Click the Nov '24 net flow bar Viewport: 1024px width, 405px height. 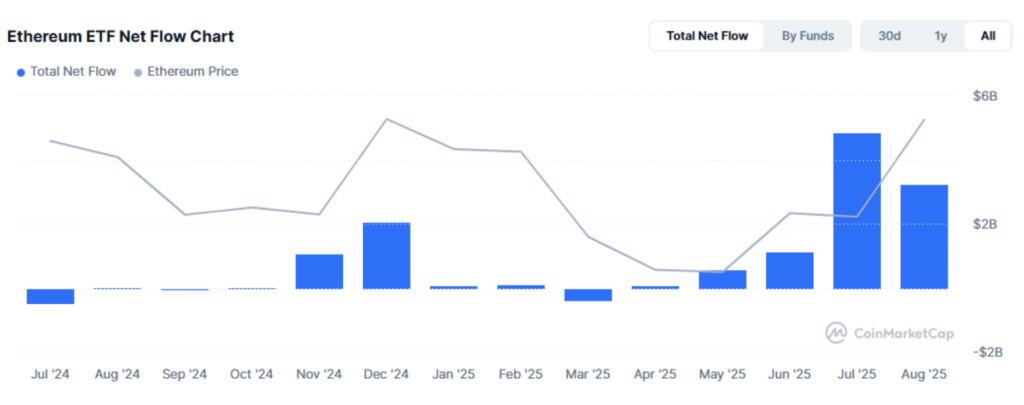[x=319, y=271]
